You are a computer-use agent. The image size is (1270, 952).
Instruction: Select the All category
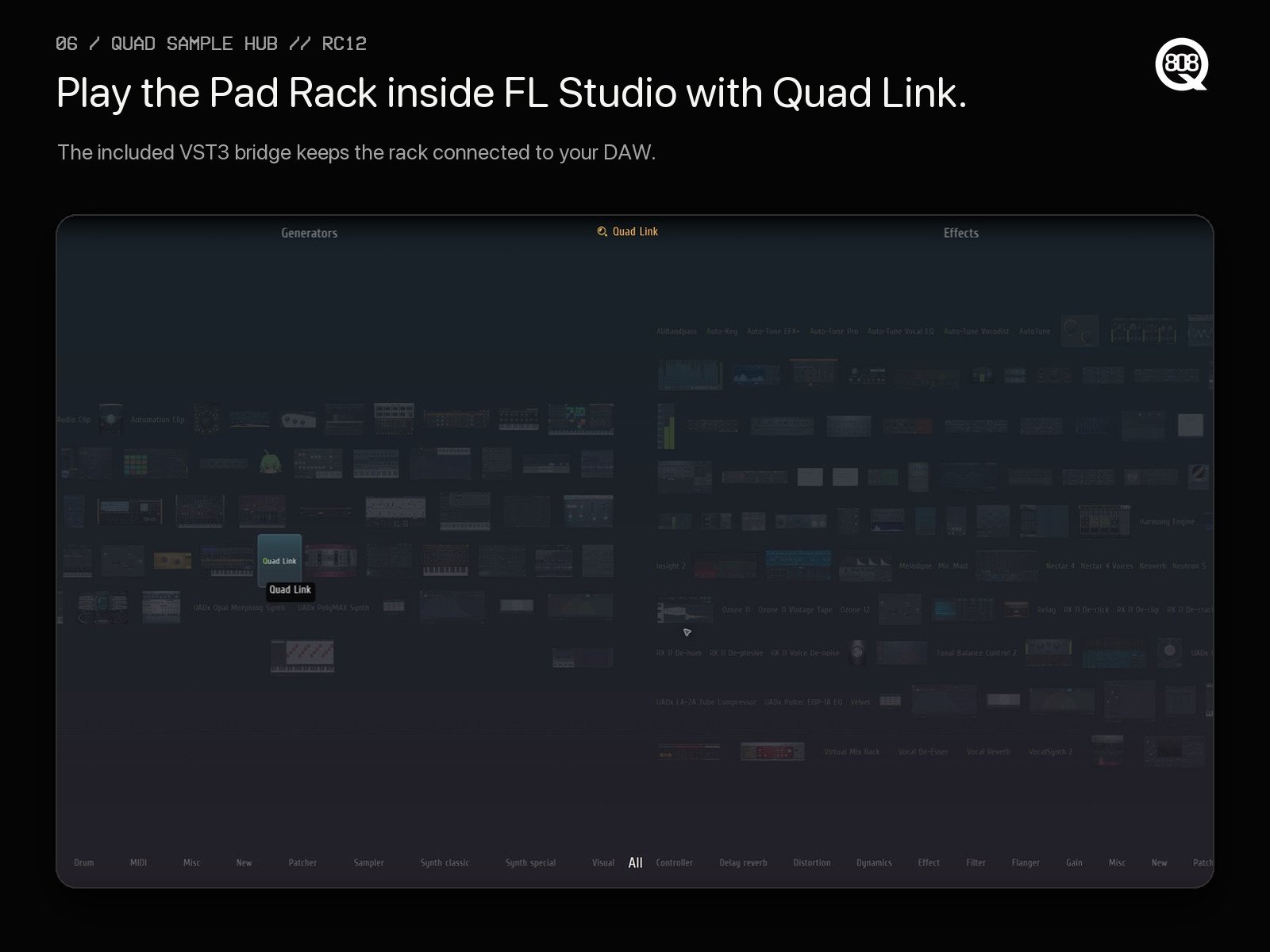pos(635,863)
